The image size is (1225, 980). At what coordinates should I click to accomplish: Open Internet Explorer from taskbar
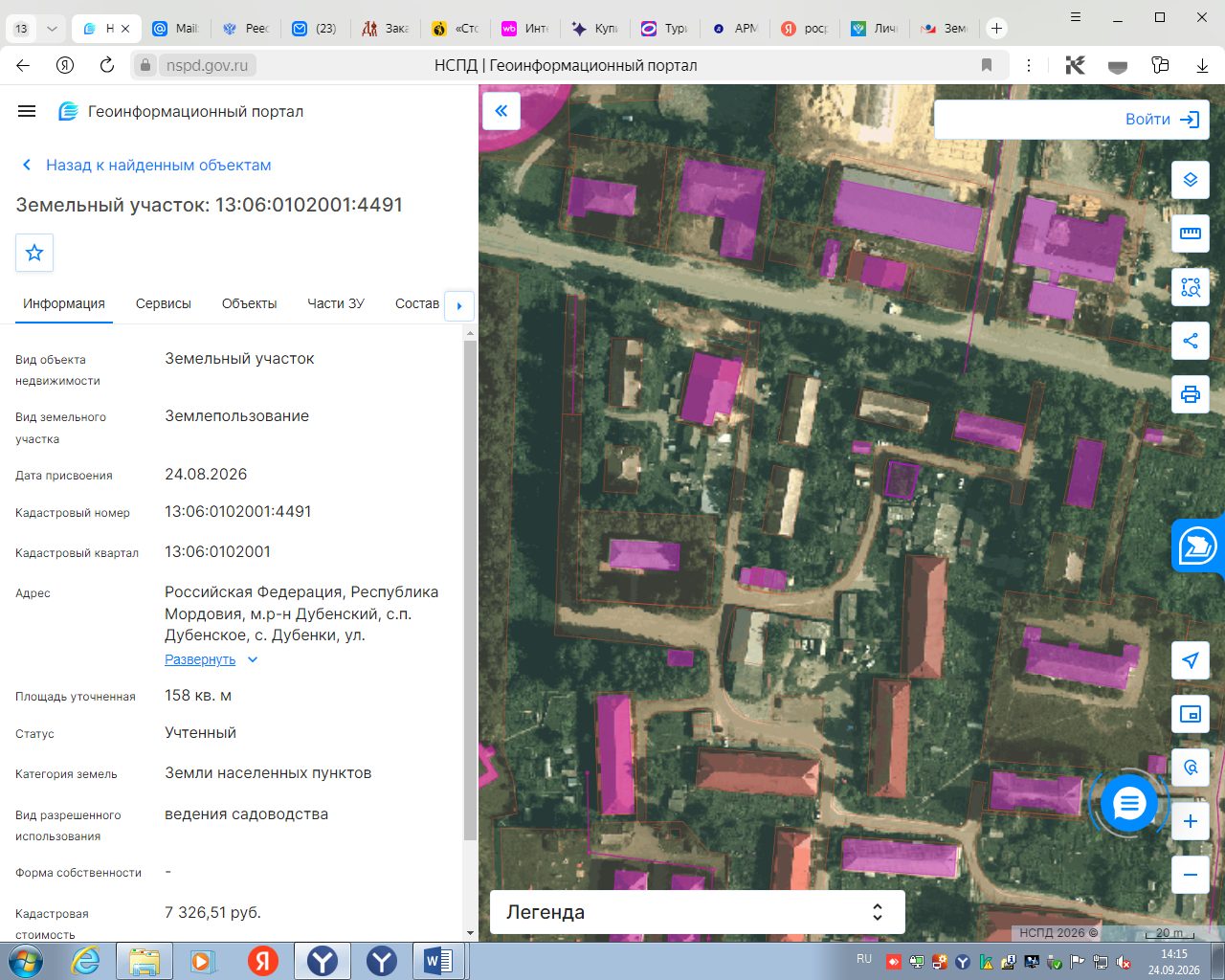coord(85,961)
